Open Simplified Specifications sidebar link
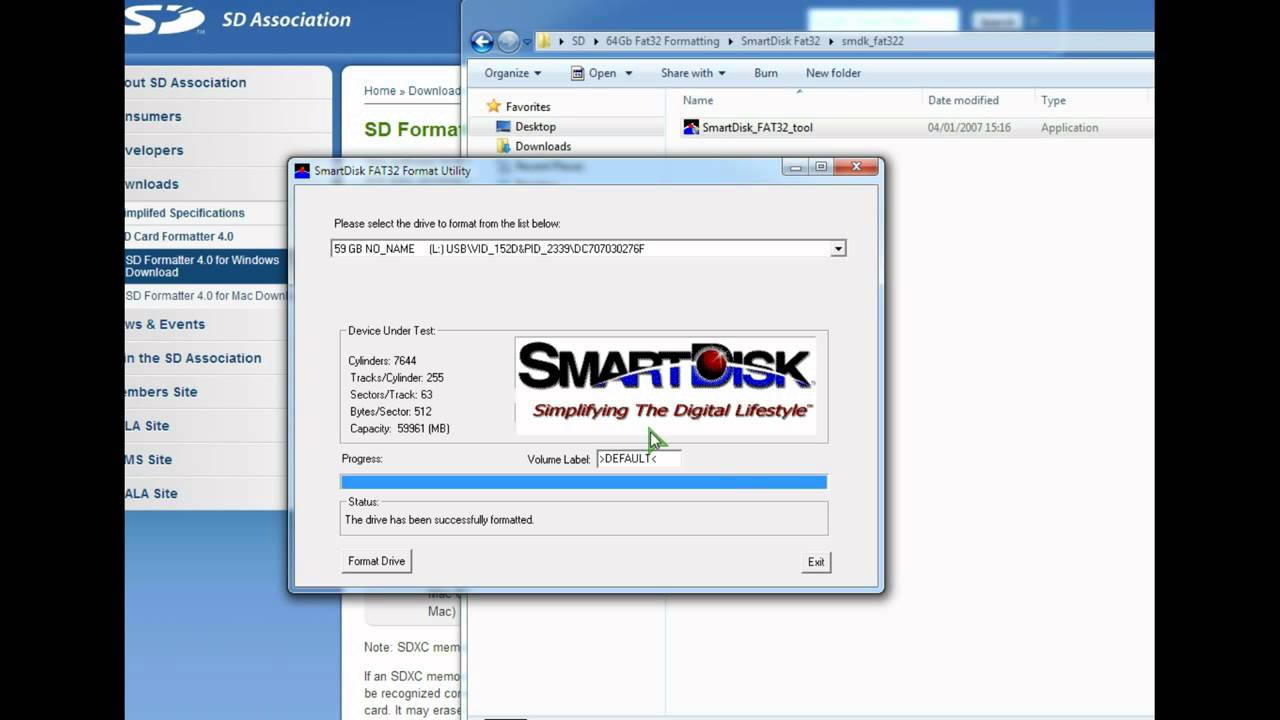The width and height of the screenshot is (1280, 720). point(185,213)
